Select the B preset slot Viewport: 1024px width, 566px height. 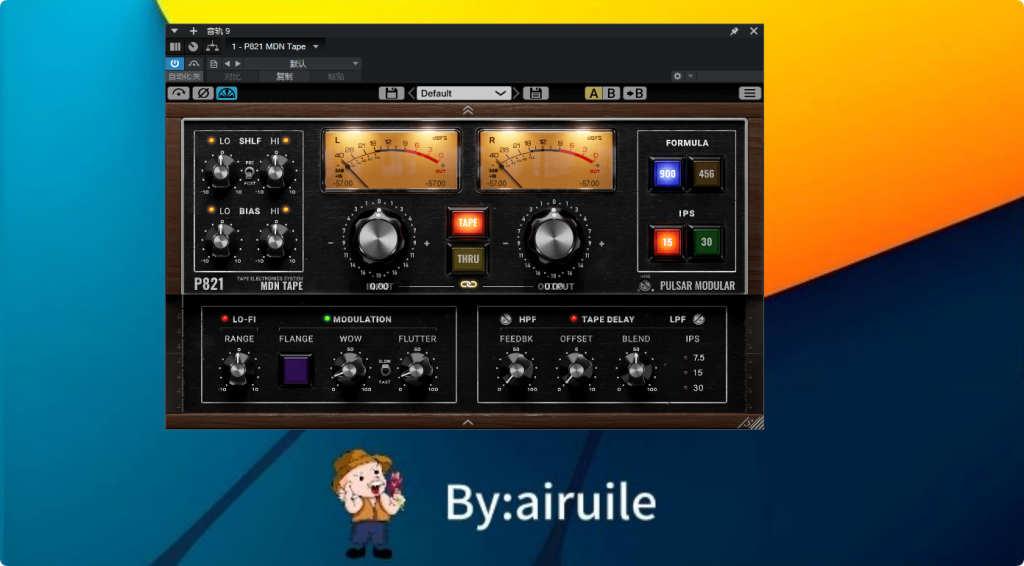tap(611, 93)
